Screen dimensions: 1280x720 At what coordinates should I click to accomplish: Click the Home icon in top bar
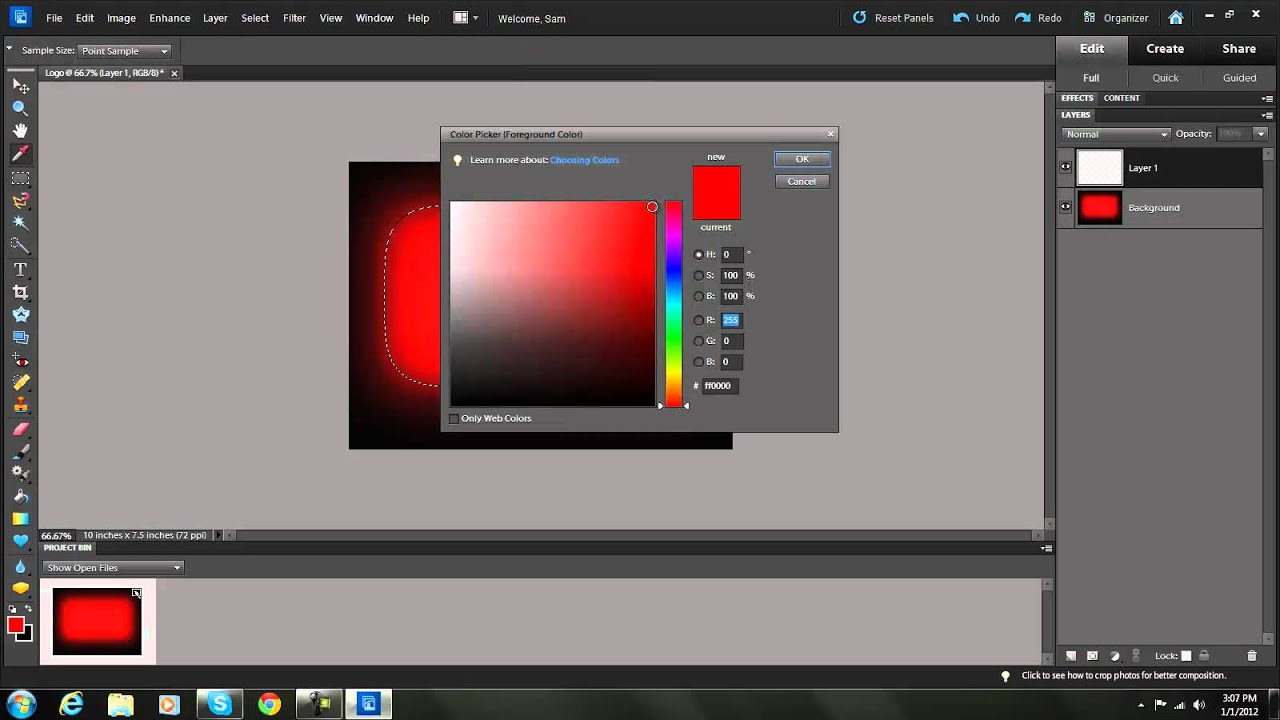coord(1176,18)
